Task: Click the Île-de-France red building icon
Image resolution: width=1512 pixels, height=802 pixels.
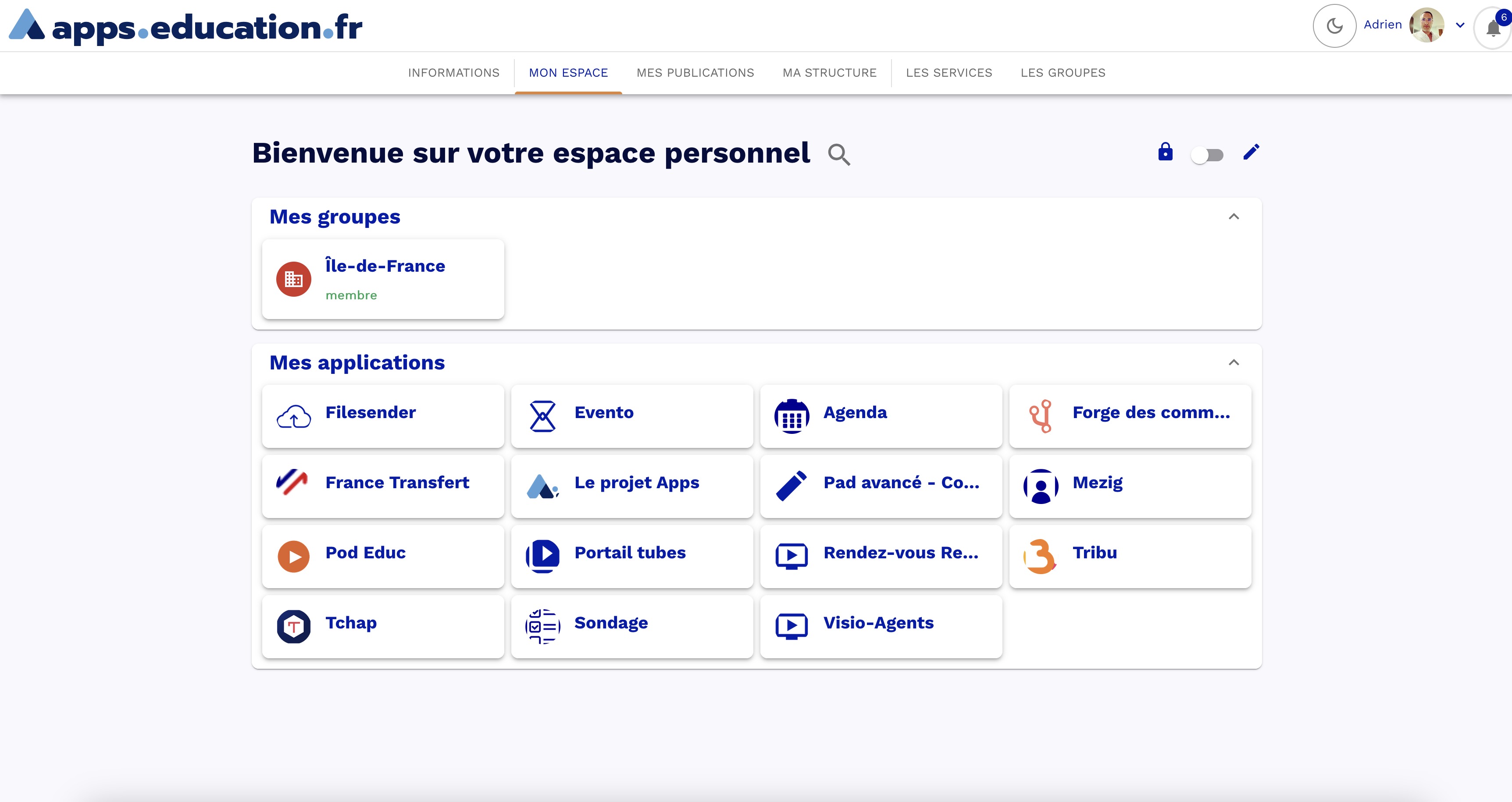Action: point(293,279)
